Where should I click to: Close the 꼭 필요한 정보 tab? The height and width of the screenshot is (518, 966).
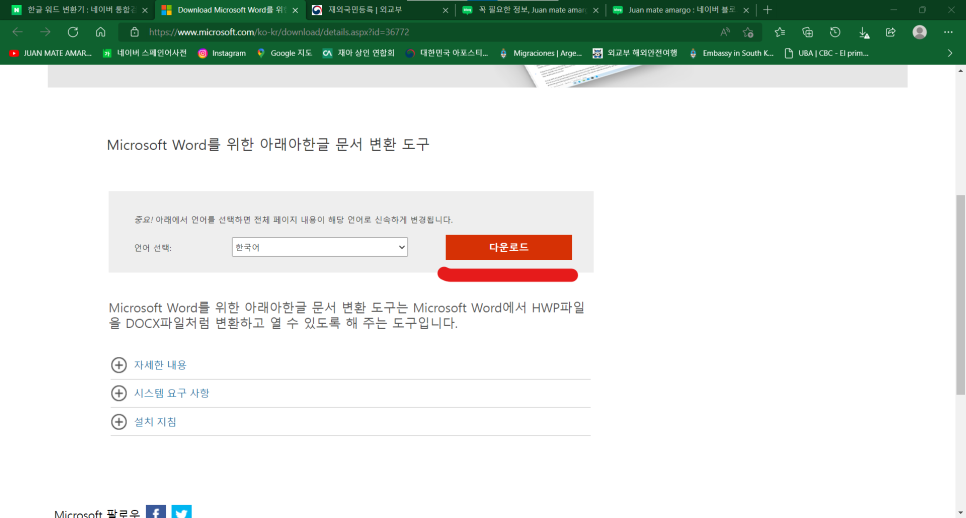coord(596,10)
